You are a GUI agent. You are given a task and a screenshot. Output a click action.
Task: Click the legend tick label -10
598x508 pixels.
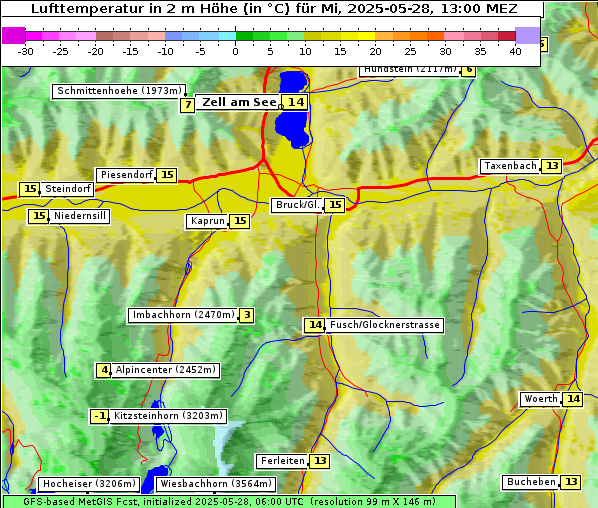coord(165,51)
